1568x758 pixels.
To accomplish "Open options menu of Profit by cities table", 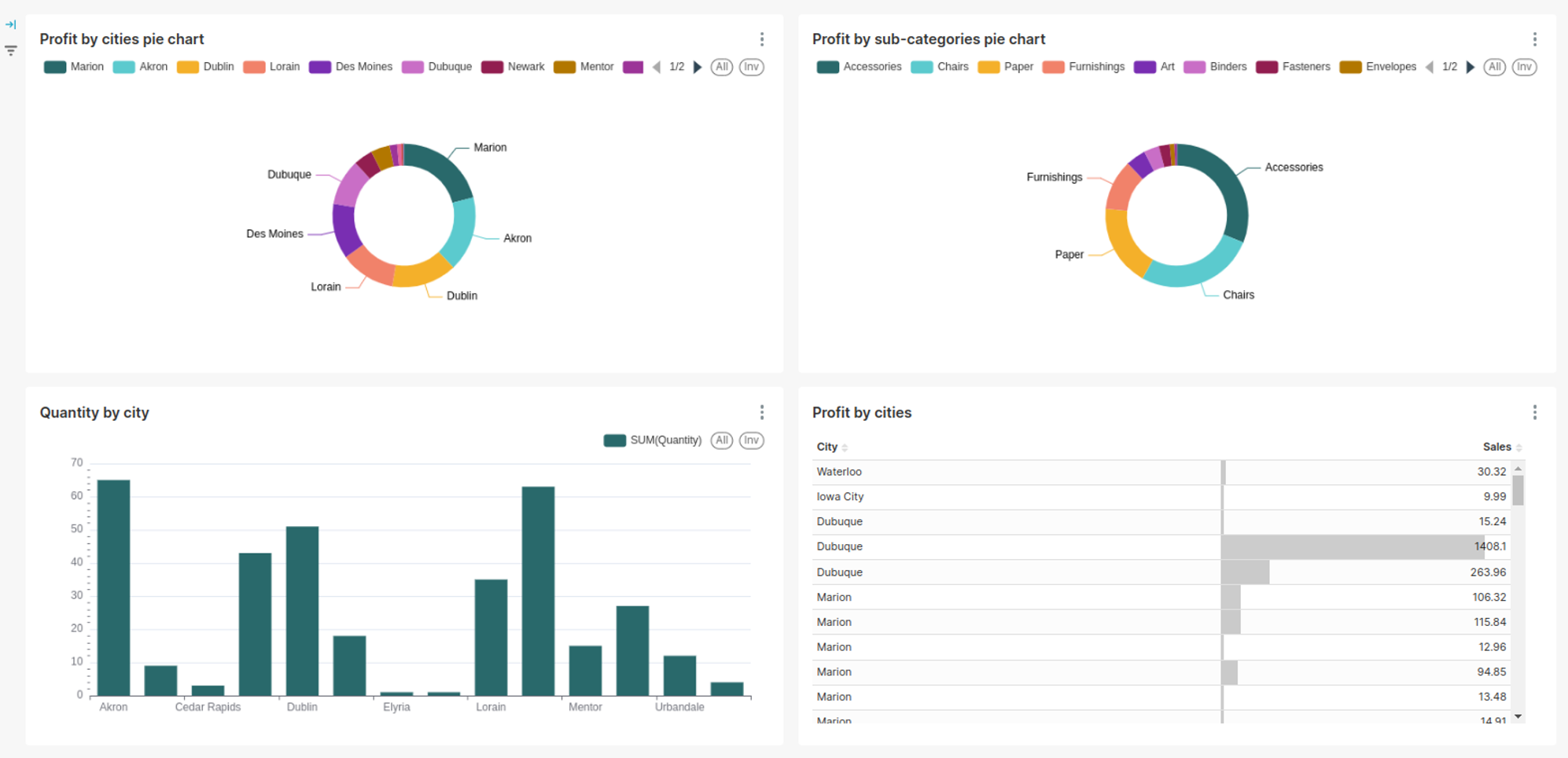I will point(1534,411).
